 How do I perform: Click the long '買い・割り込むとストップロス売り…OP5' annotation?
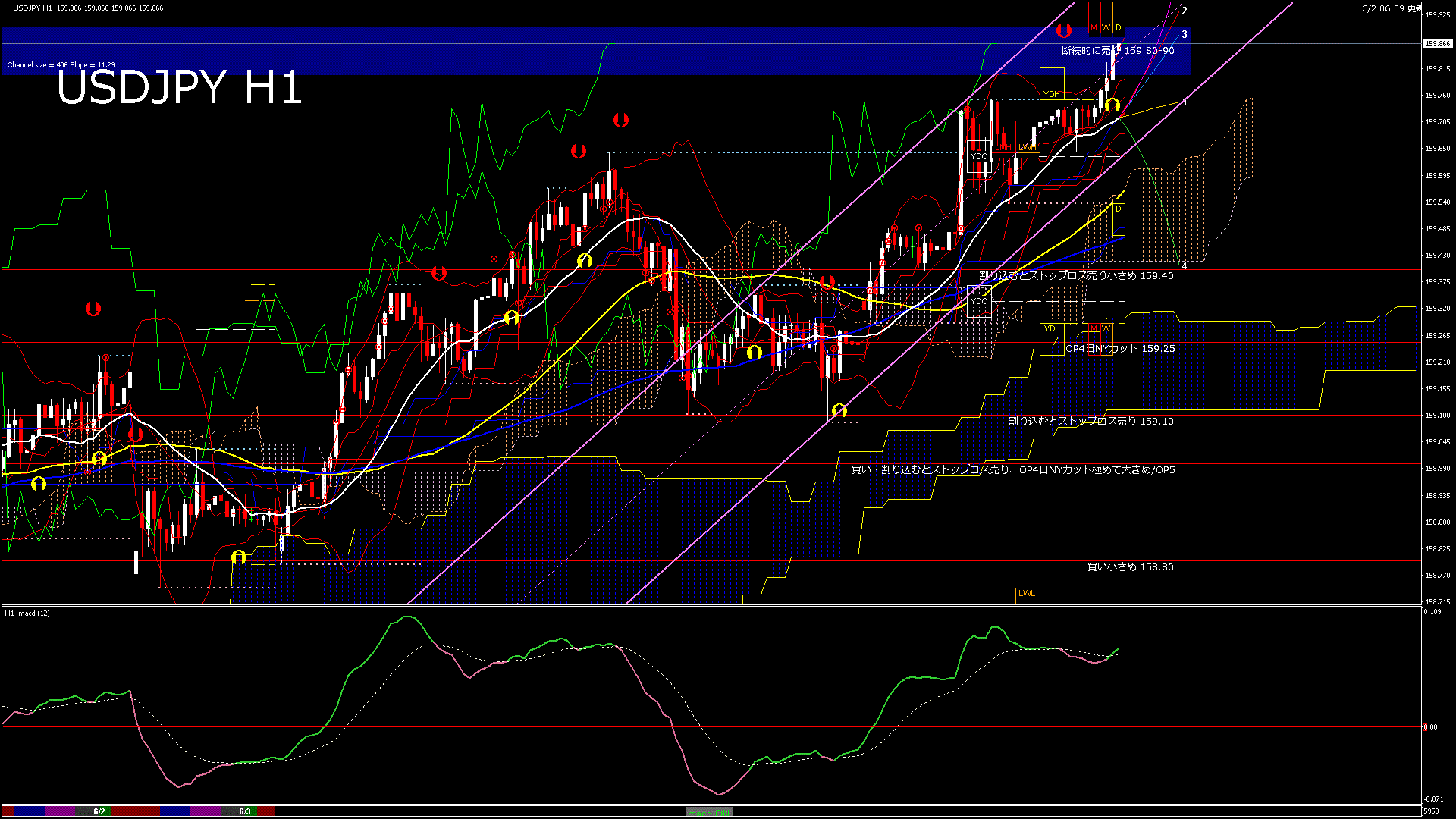tap(1013, 469)
